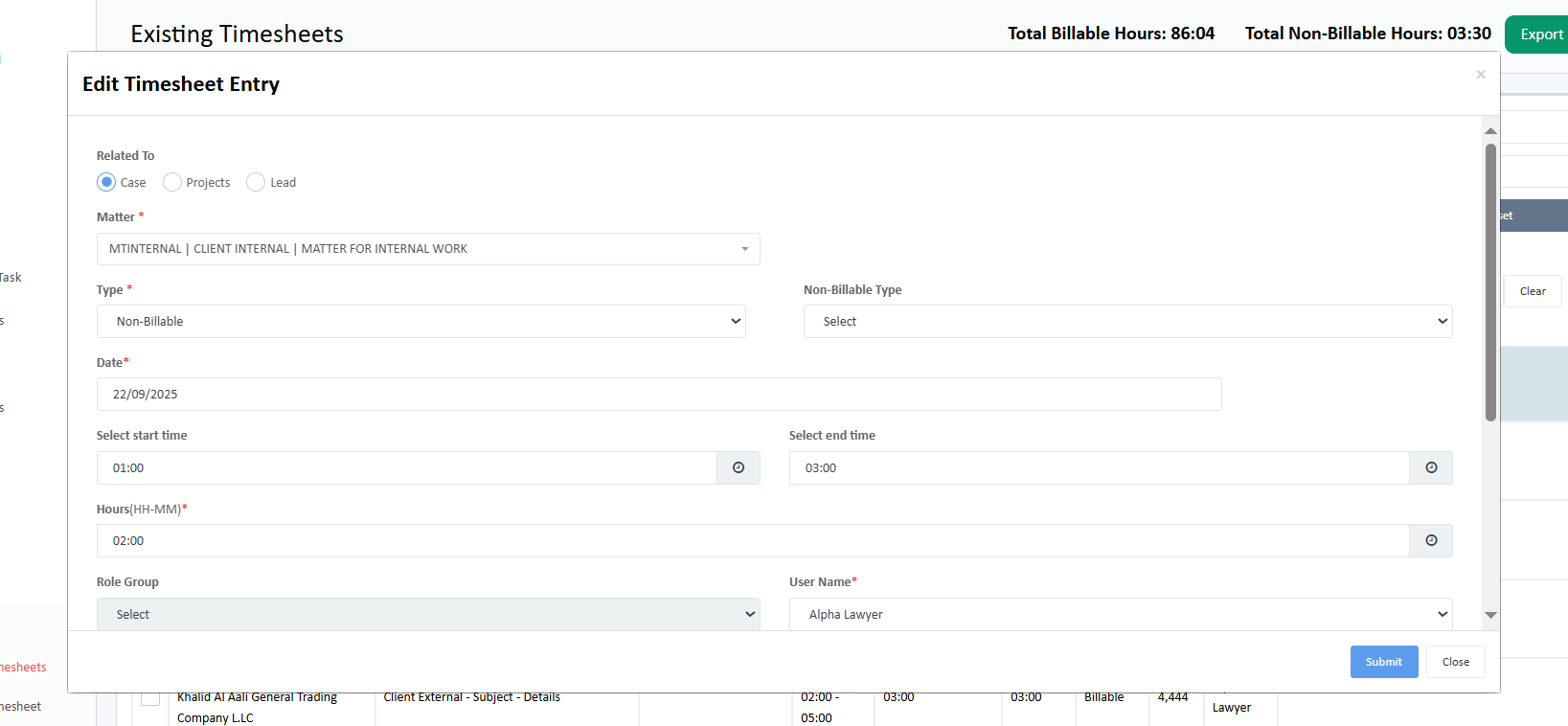Open the Matter dropdown

[428, 249]
